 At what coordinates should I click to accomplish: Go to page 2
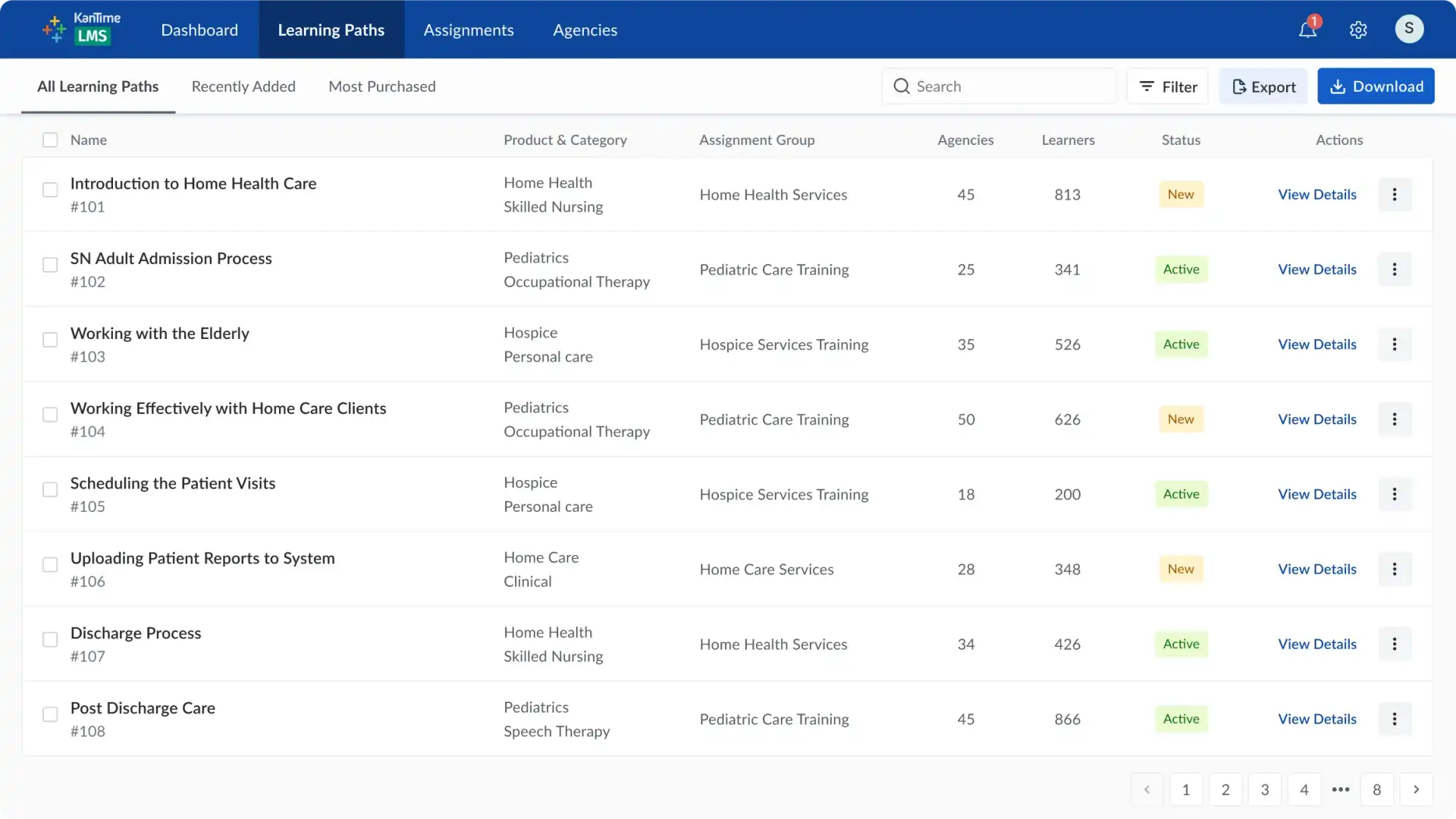(1225, 789)
